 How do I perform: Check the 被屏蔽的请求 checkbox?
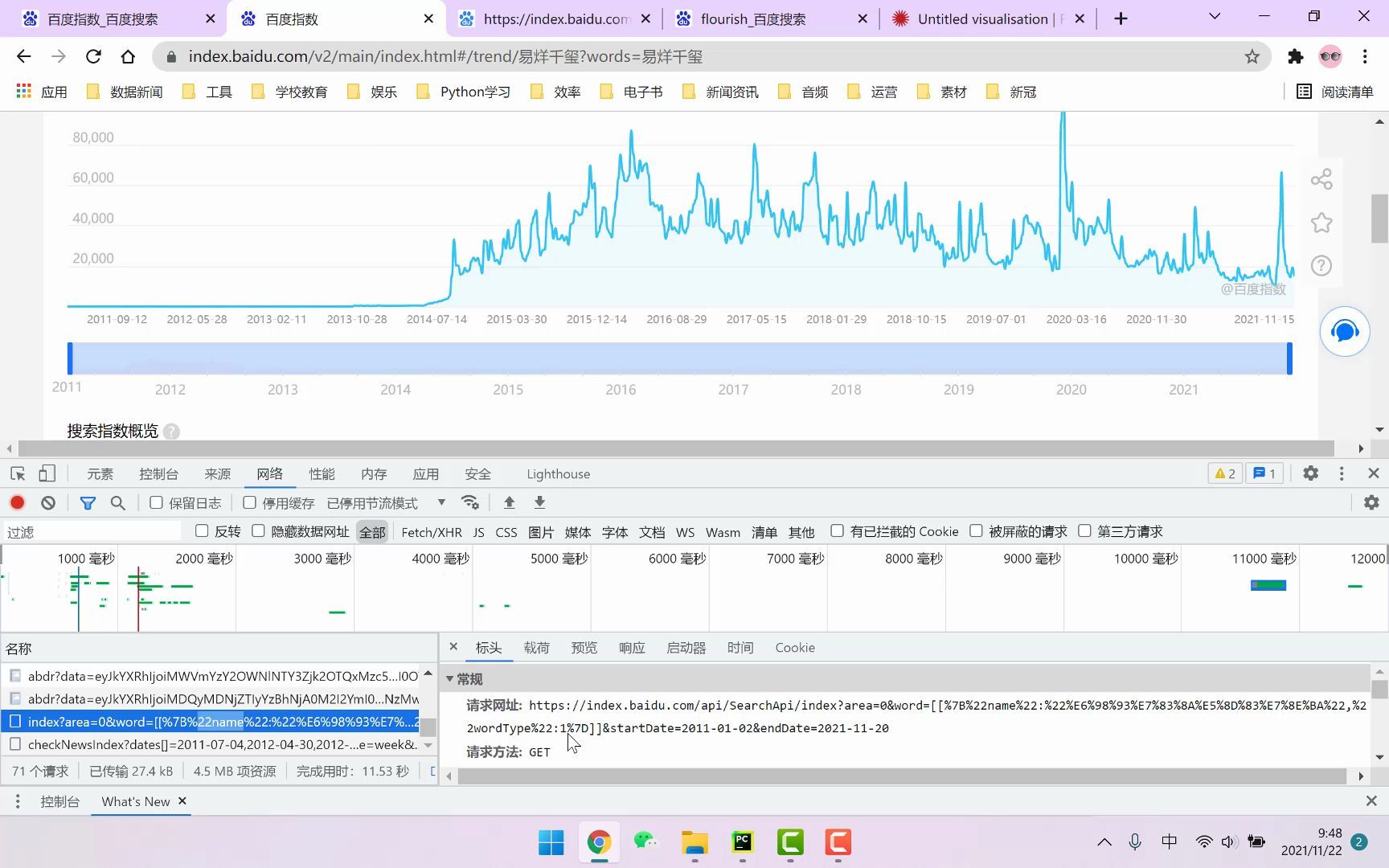pos(976,530)
